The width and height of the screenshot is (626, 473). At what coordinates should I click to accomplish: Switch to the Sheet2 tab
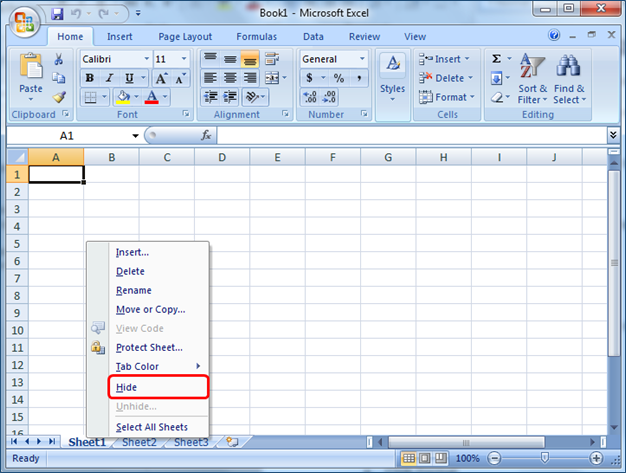[x=139, y=442]
